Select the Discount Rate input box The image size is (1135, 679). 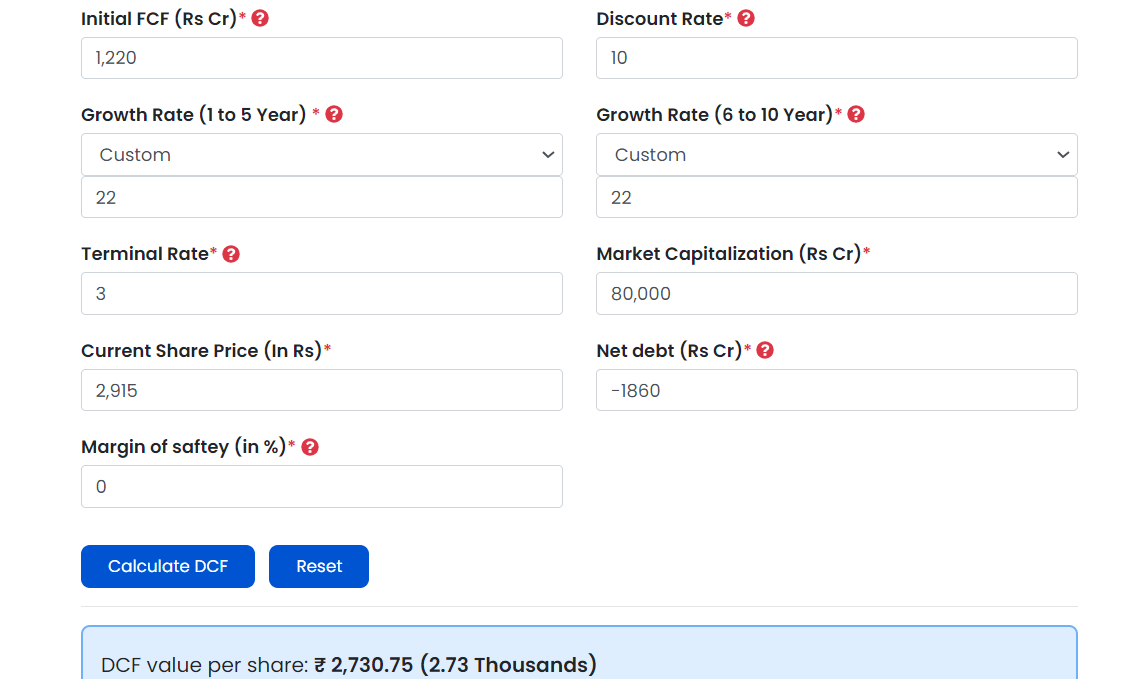tap(837, 58)
